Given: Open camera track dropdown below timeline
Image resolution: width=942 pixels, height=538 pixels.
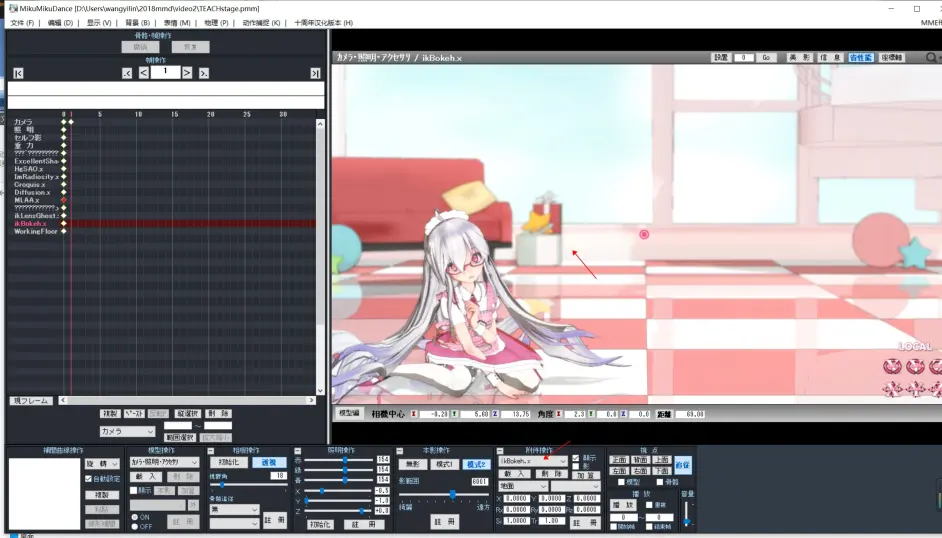Looking at the screenshot, I should [127, 431].
